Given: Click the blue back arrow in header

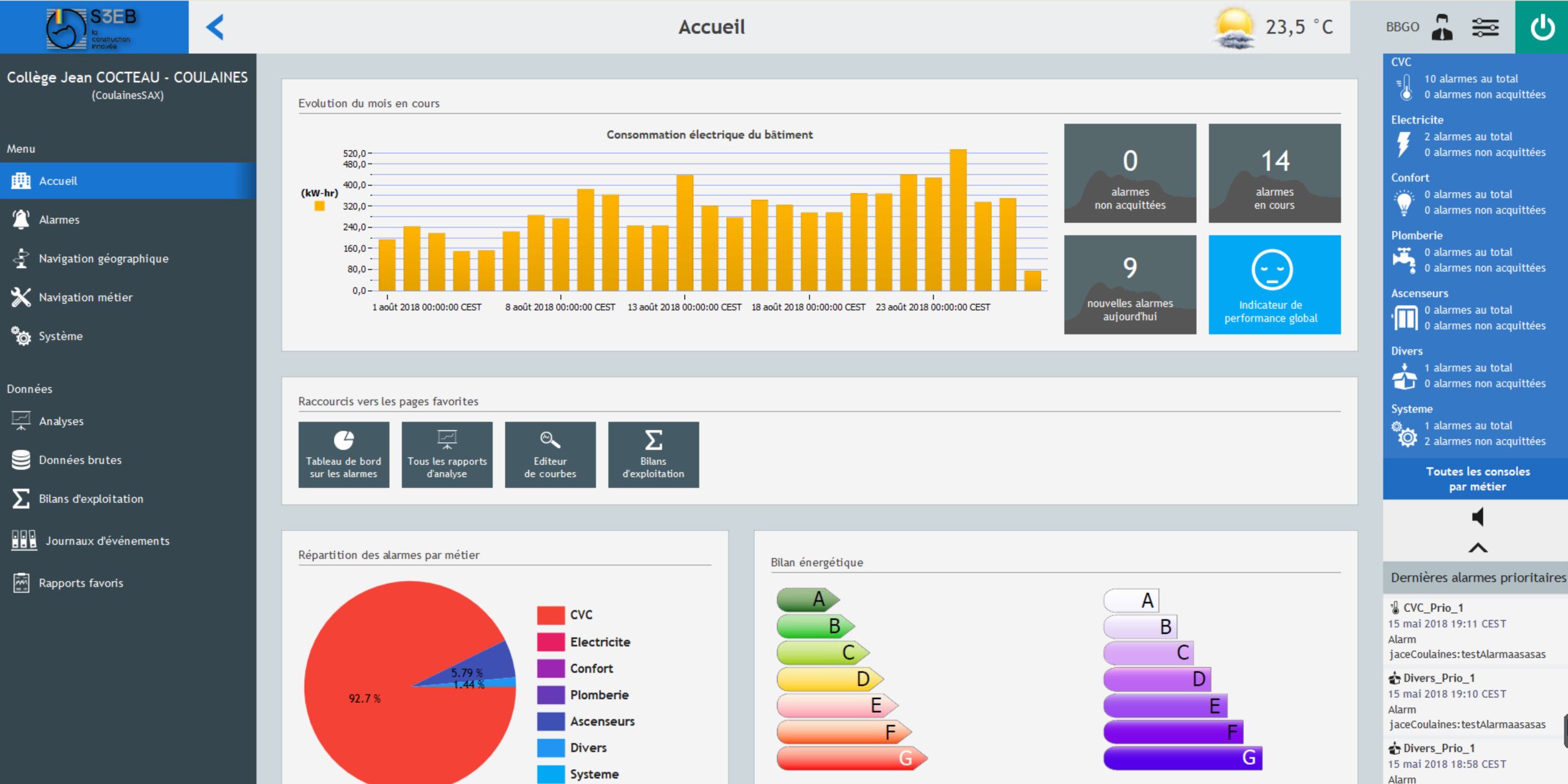Looking at the screenshot, I should [215, 27].
